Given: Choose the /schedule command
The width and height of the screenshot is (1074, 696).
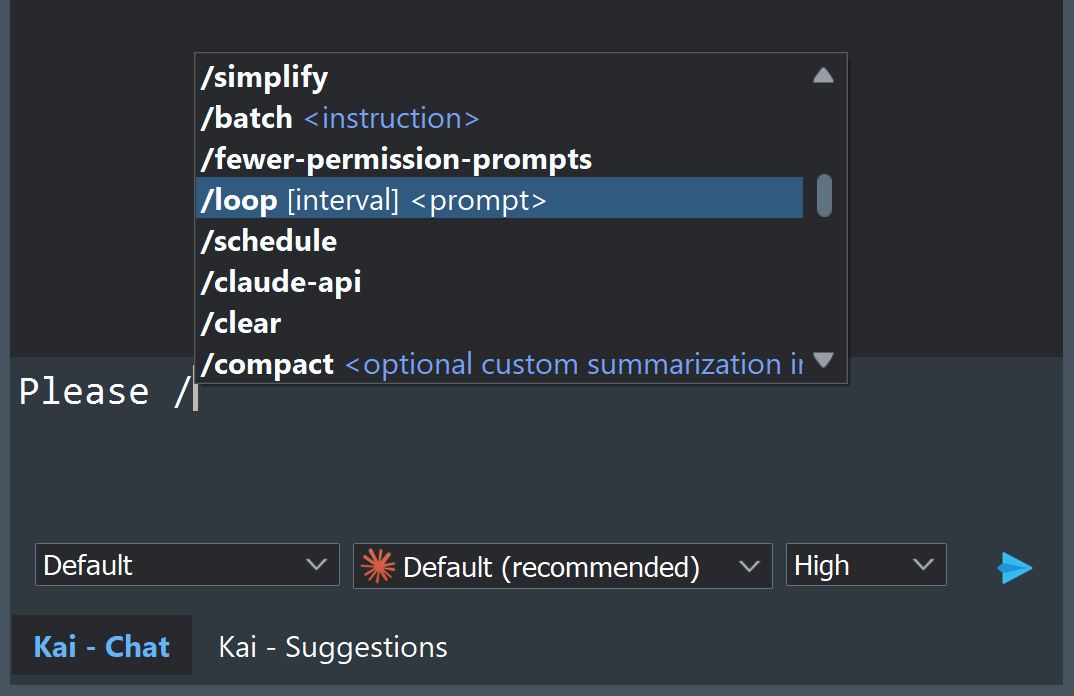Looking at the screenshot, I should click(x=499, y=240).
